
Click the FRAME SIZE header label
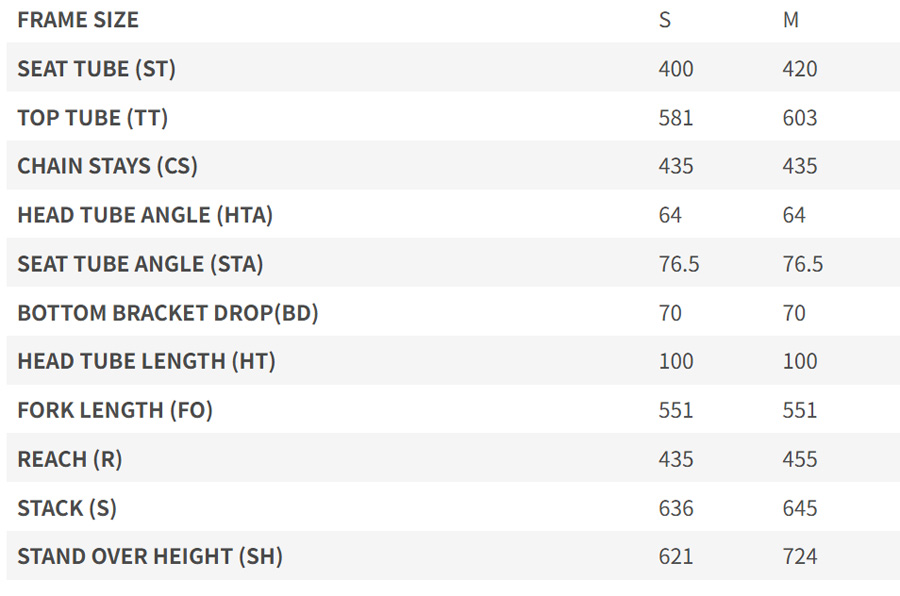[x=78, y=20]
